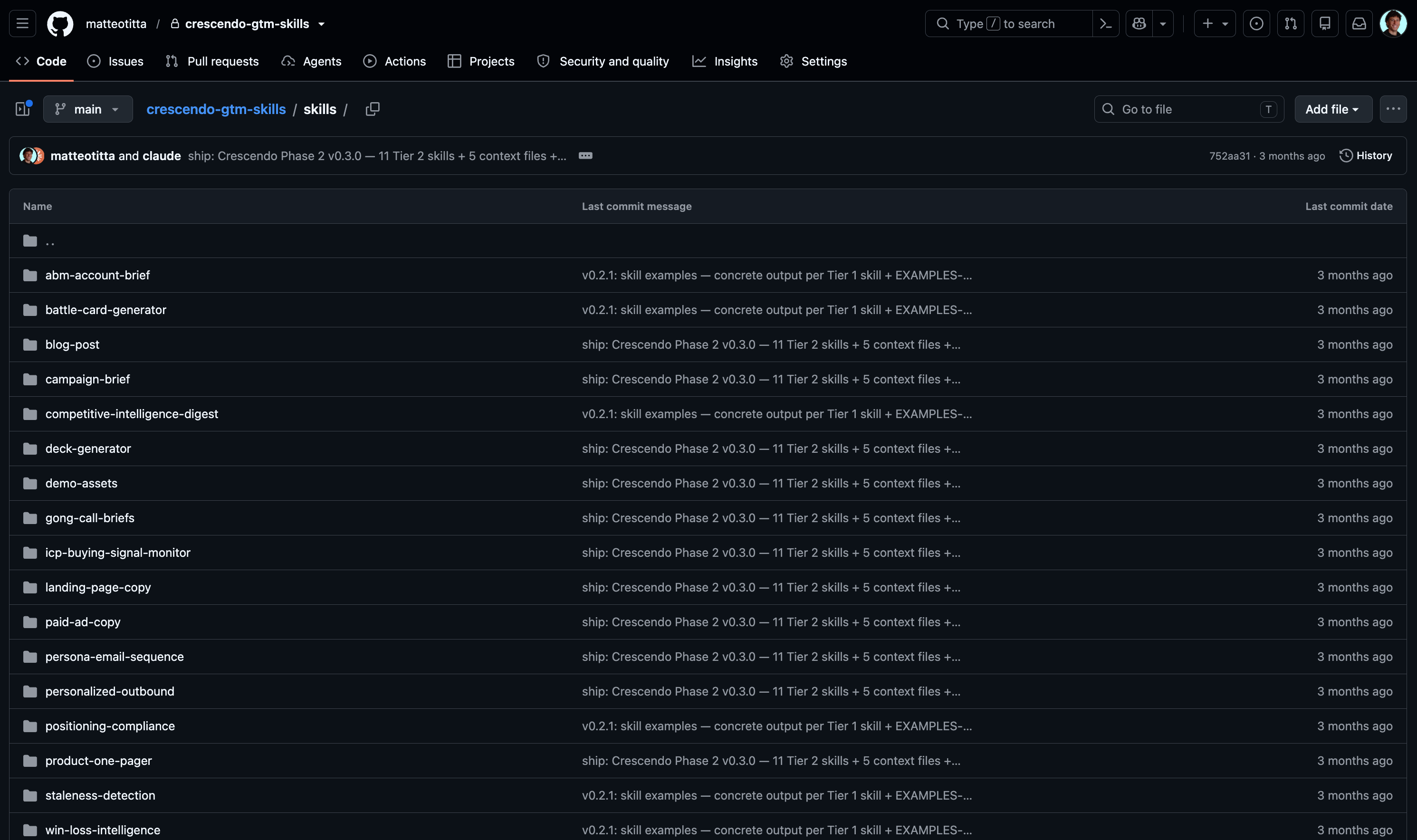The width and height of the screenshot is (1417, 840).
Task: Open the campaign-brief folder
Action: [x=88, y=379]
